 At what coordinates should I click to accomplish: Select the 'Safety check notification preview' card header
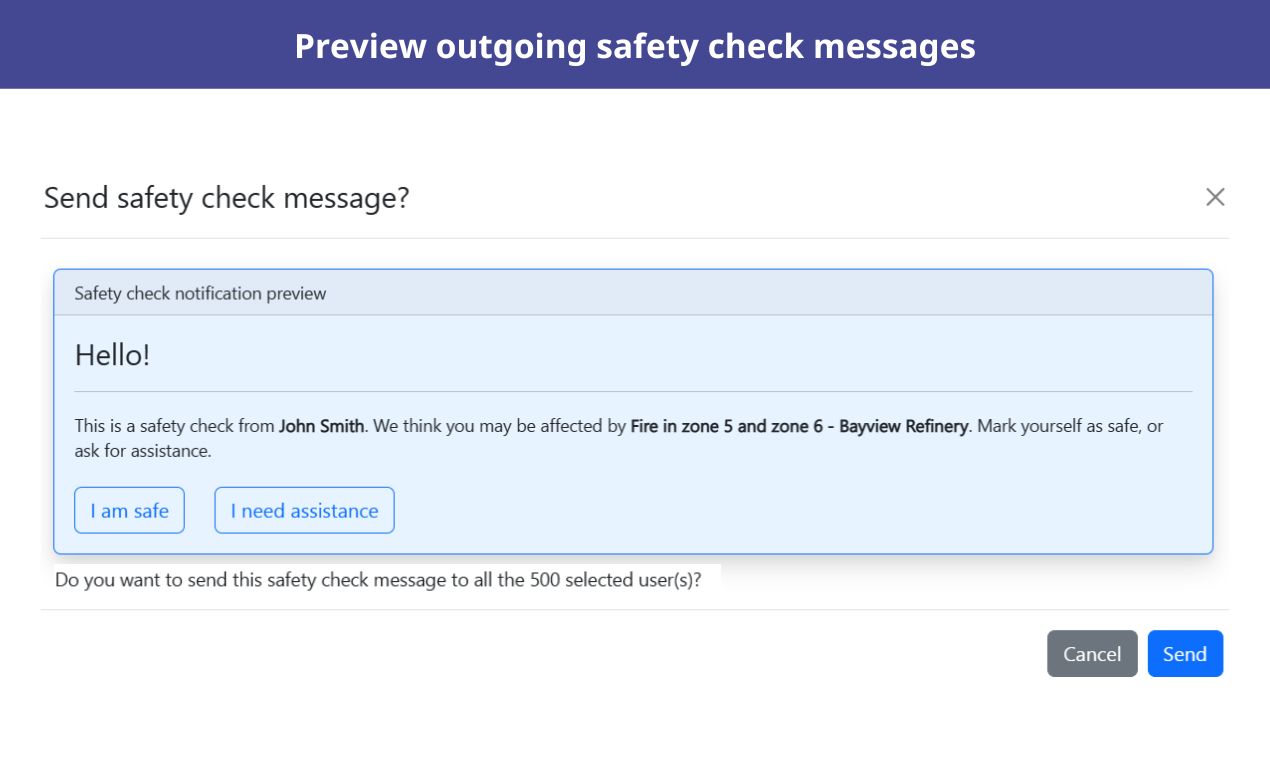point(200,293)
